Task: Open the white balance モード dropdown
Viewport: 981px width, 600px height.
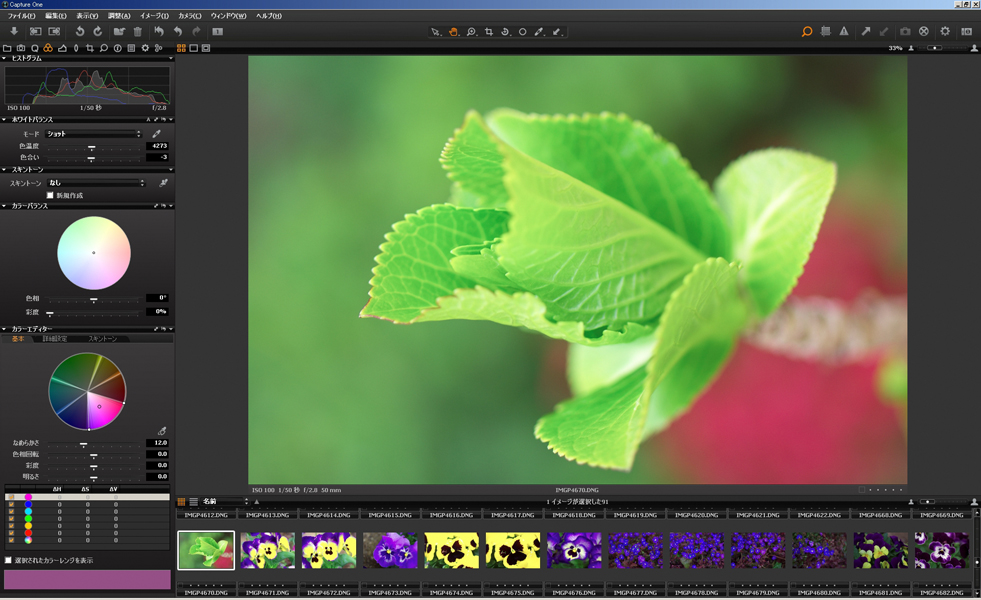Action: (92, 133)
